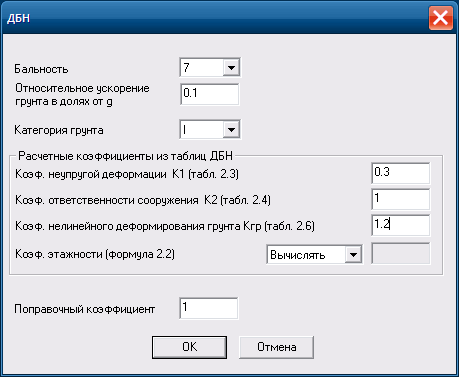
Task: Click the Kгр nonlinear soil deformation field
Action: [x=401, y=225]
